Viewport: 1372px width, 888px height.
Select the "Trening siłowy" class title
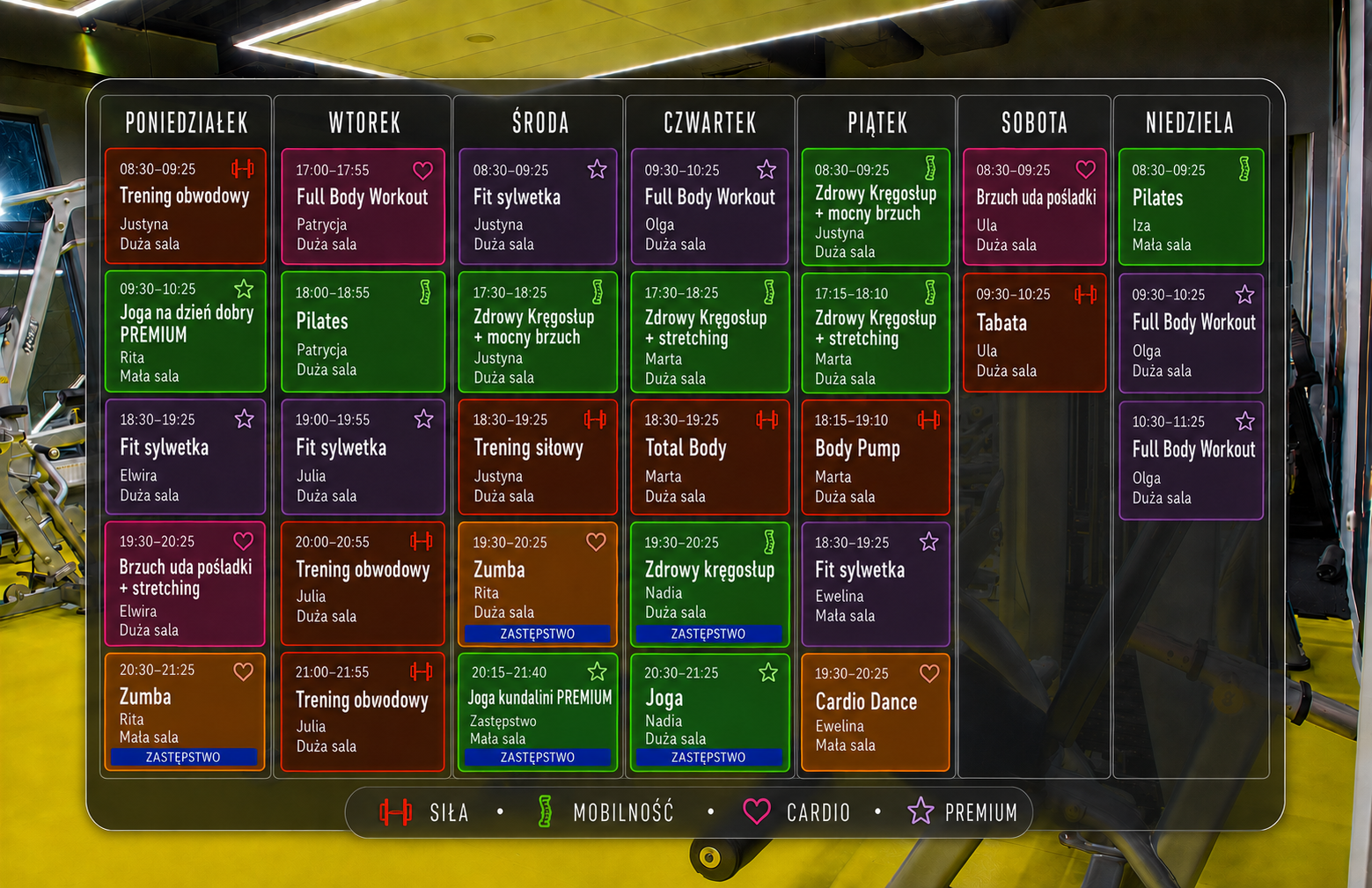(x=528, y=448)
